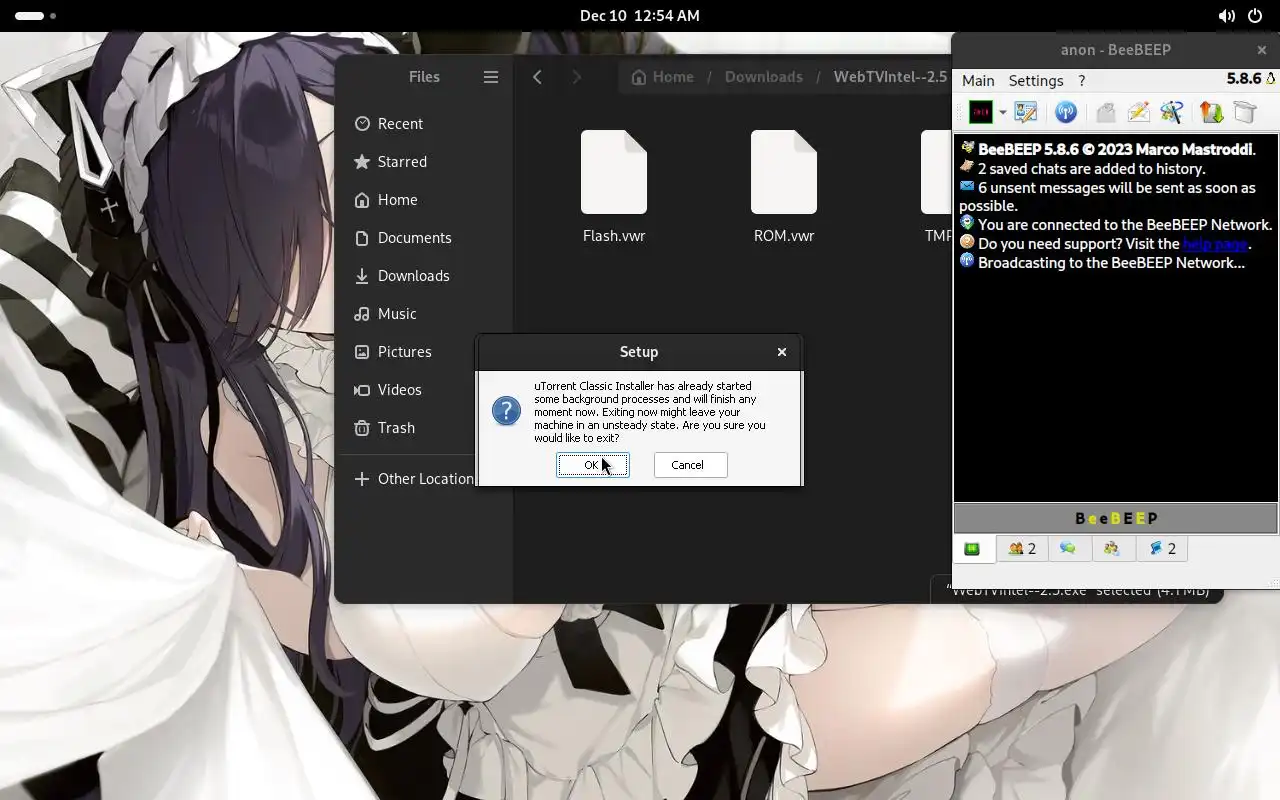Click the BeeBEEP logo banner
1280x800 pixels.
coord(1116,518)
